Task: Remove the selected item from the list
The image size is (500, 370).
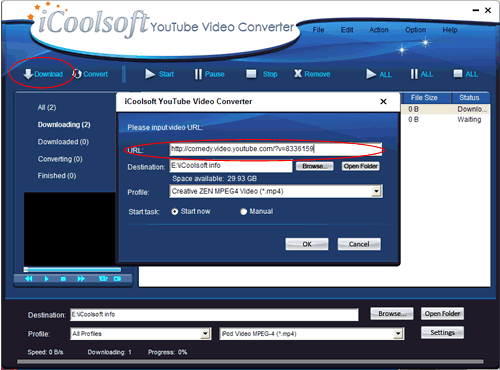Action: point(312,74)
